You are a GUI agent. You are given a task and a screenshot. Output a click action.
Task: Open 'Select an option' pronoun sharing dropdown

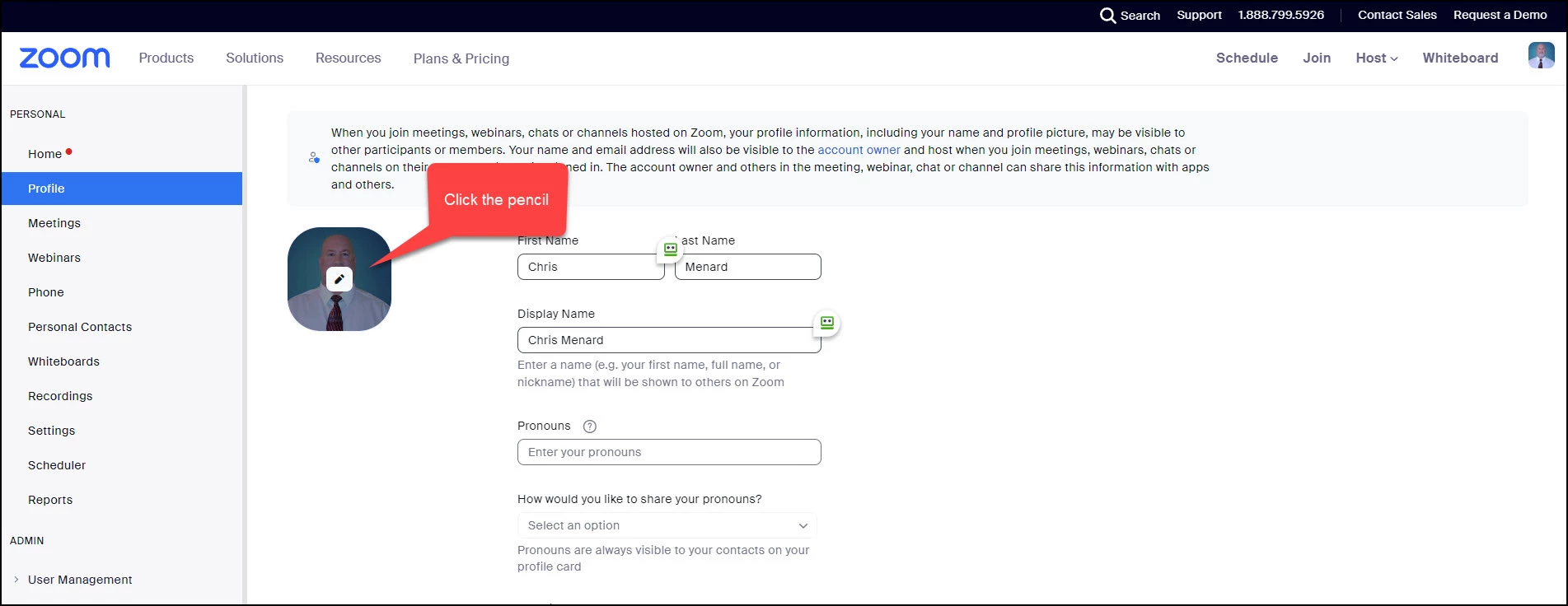(667, 525)
